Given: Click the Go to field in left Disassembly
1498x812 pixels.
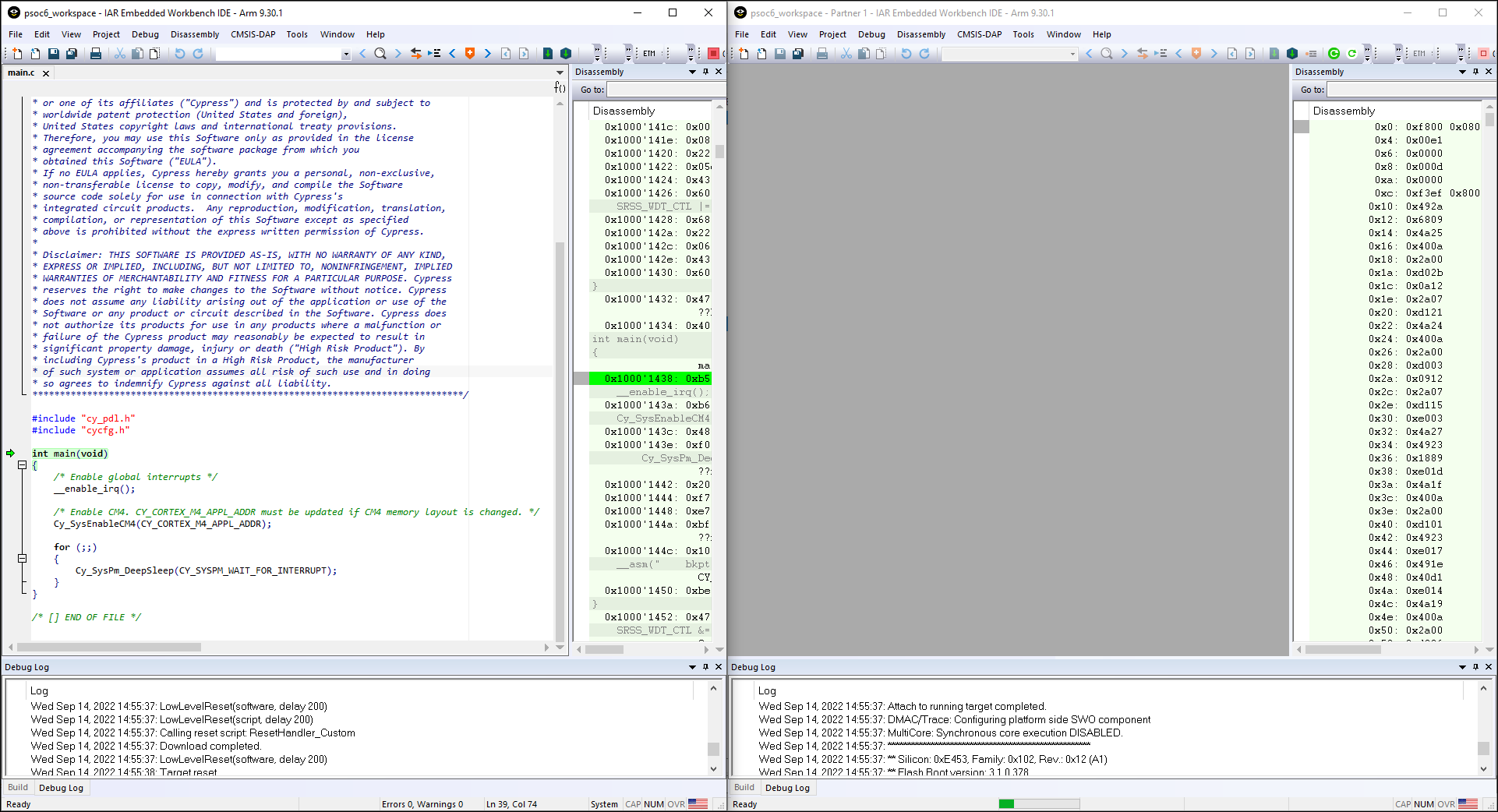Looking at the screenshot, I should pyautogui.click(x=666, y=90).
